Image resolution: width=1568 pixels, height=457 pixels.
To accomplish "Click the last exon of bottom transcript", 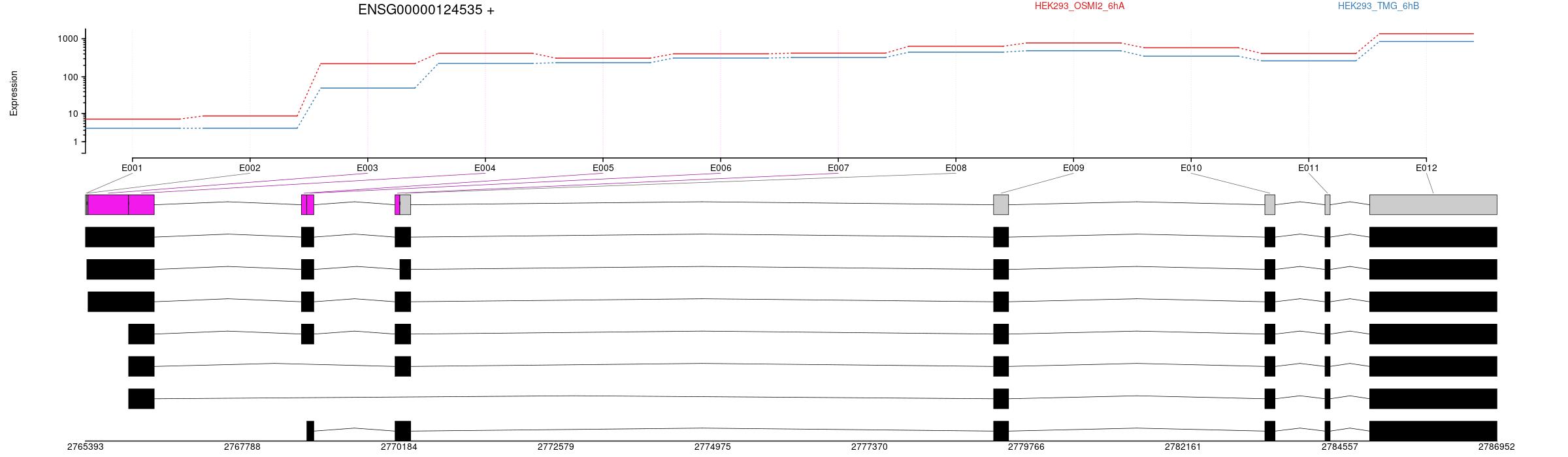I will (1433, 431).
